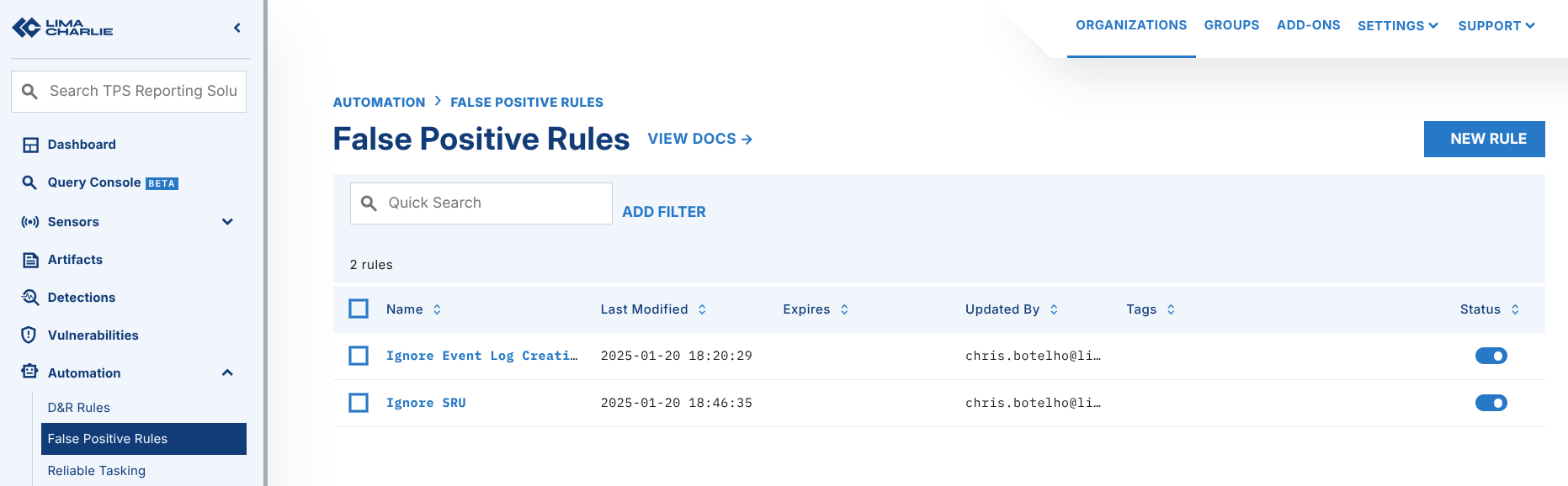Click the LimaCharlie logo icon
The width and height of the screenshot is (1568, 486).
tap(27, 28)
